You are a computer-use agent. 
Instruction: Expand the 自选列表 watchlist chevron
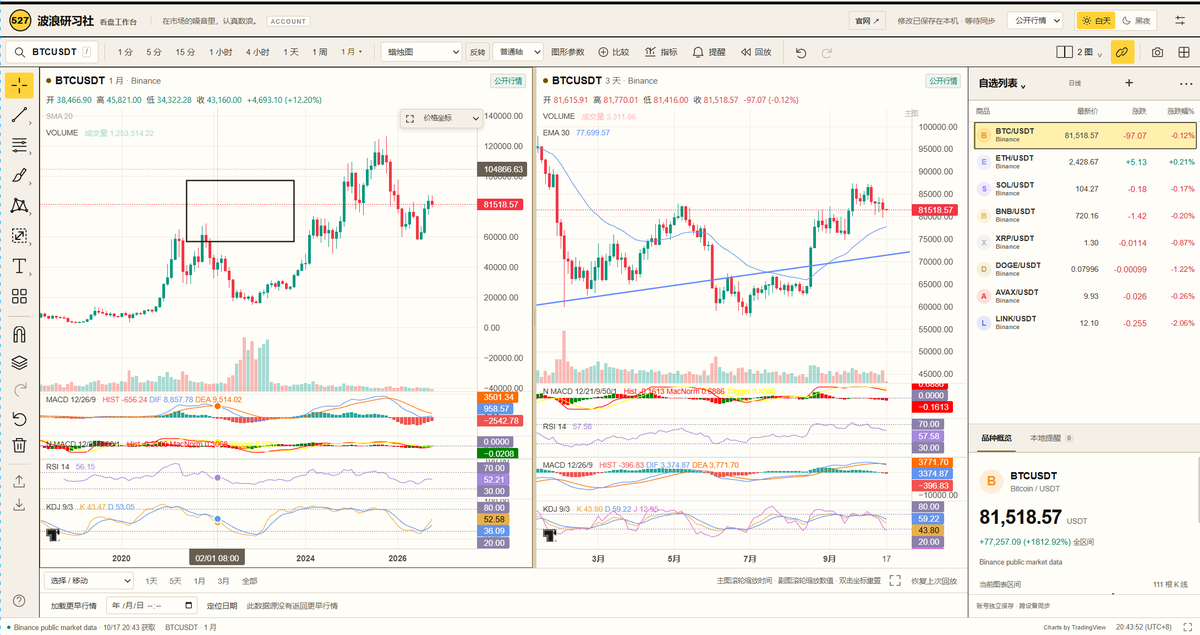point(1024,85)
